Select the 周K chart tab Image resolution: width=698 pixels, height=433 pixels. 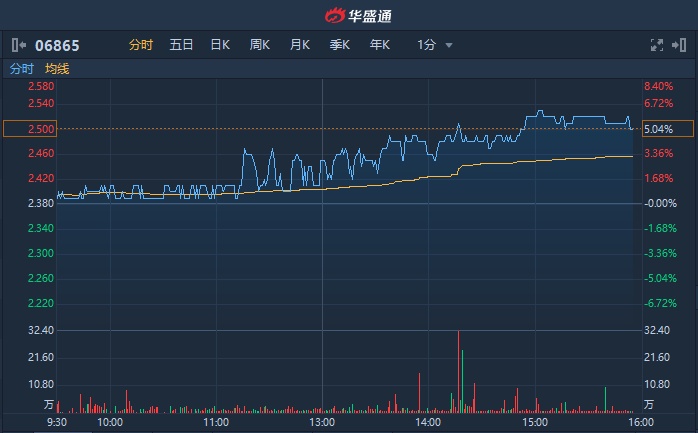(x=260, y=45)
